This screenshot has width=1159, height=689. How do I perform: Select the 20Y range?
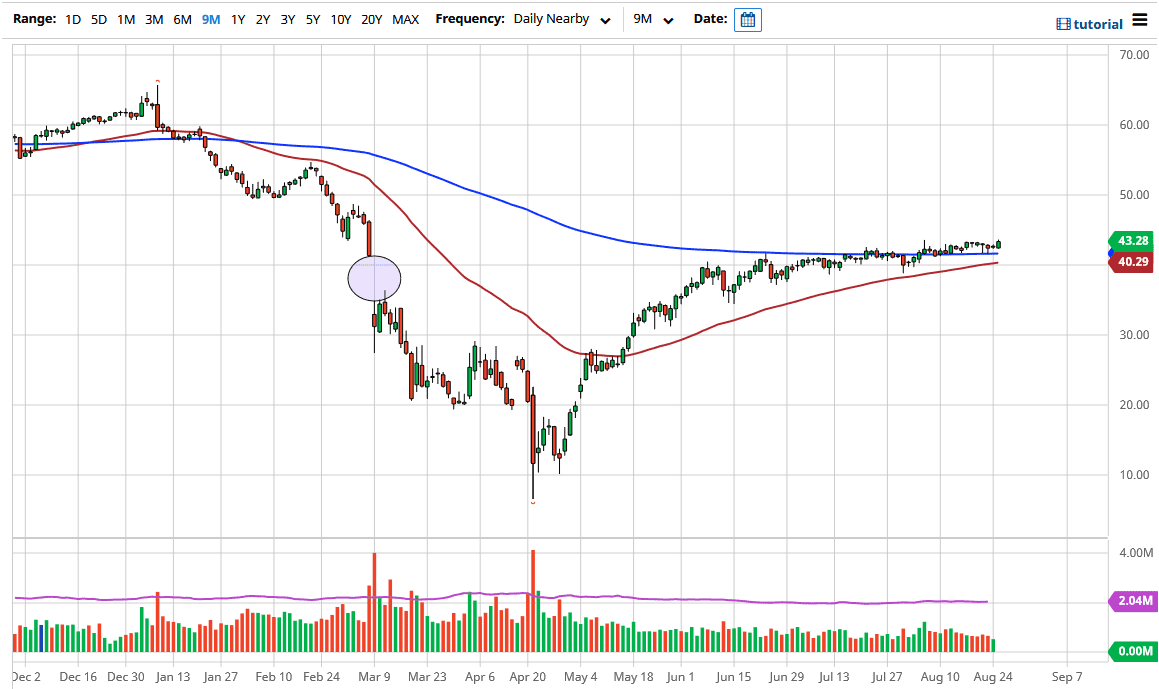tap(371, 19)
